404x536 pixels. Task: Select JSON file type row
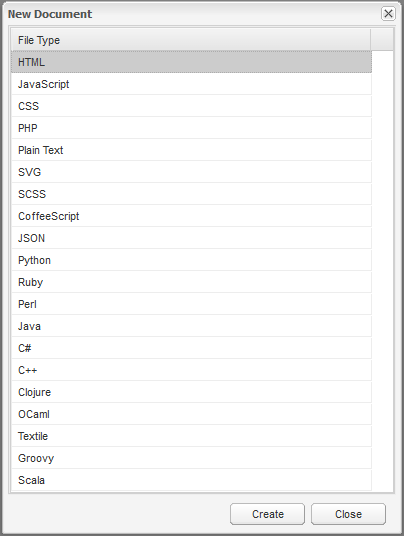tap(191, 238)
